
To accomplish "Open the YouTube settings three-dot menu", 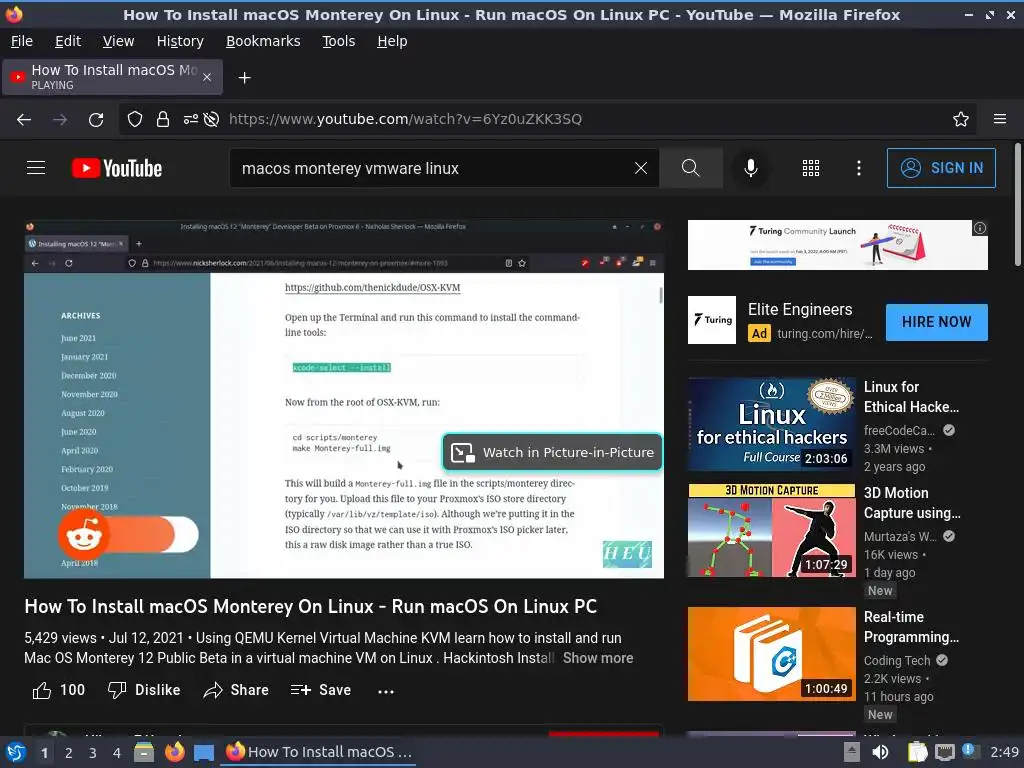I will tap(858, 168).
